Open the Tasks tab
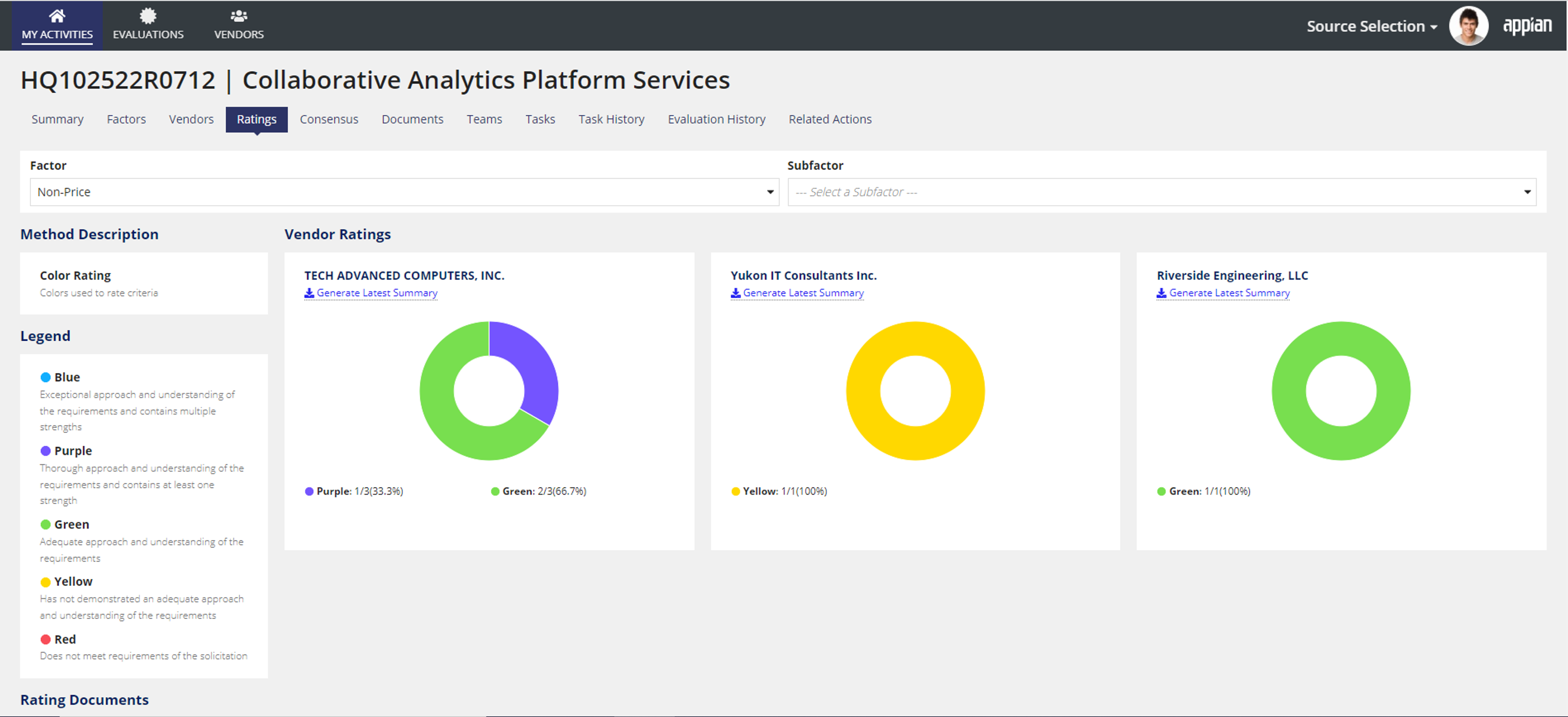Screen dimensions: 1568x717 540,119
